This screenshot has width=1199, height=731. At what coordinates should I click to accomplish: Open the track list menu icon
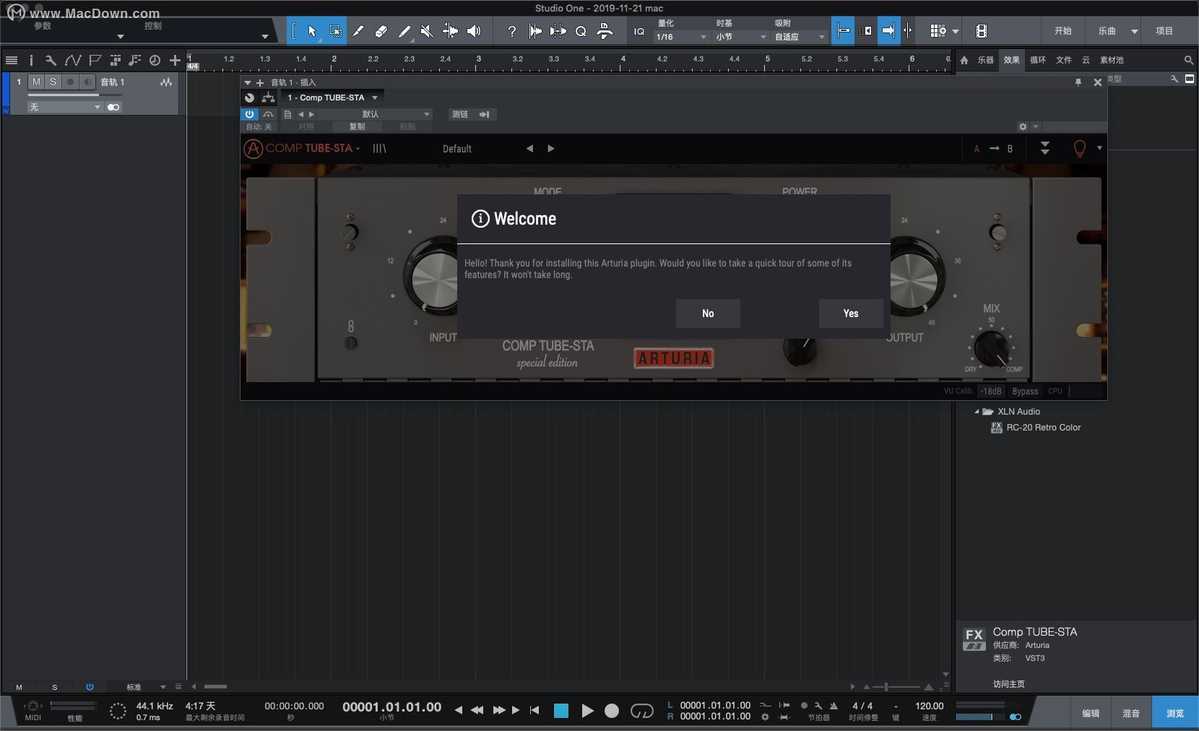[x=11, y=60]
